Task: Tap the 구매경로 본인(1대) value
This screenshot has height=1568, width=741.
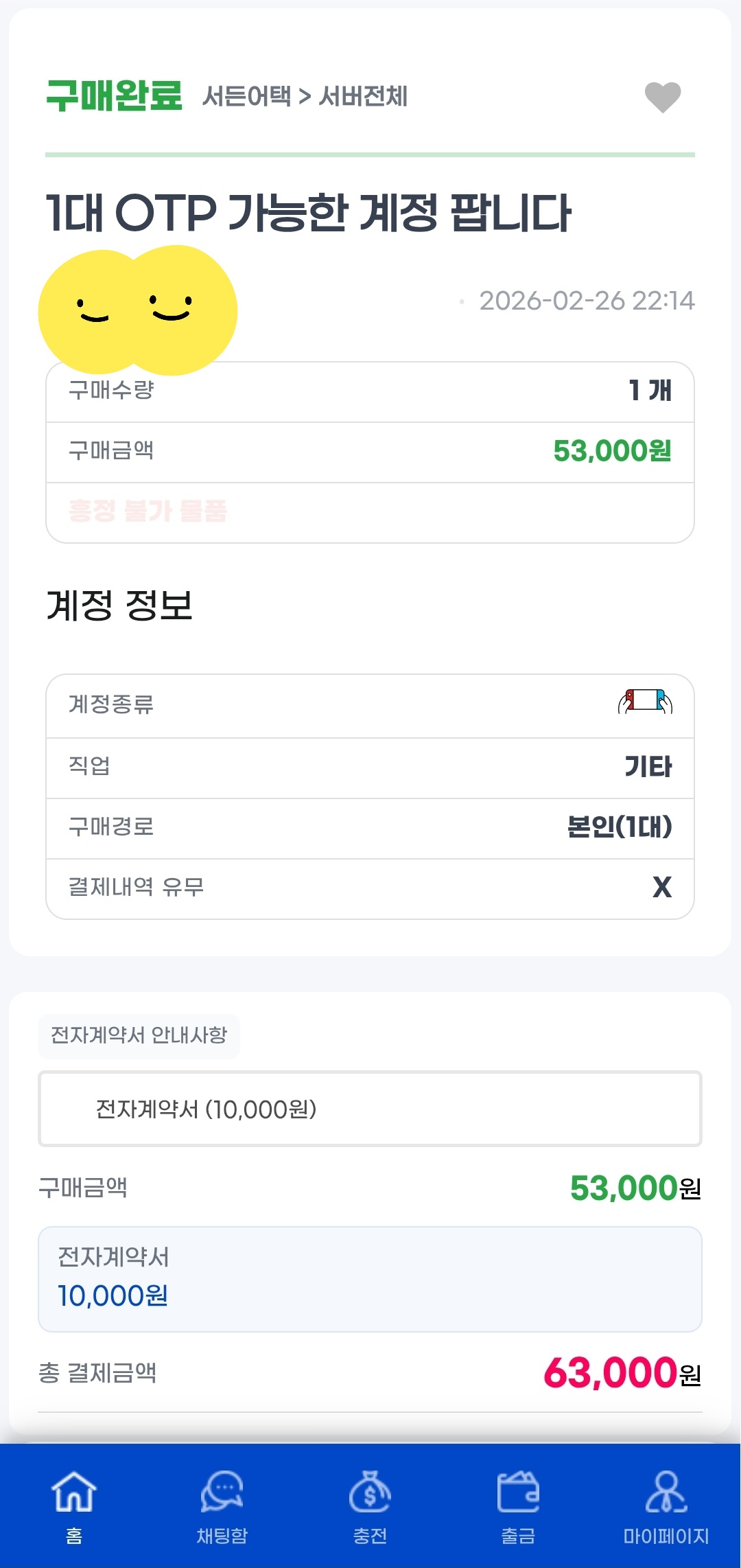Action: [619, 827]
